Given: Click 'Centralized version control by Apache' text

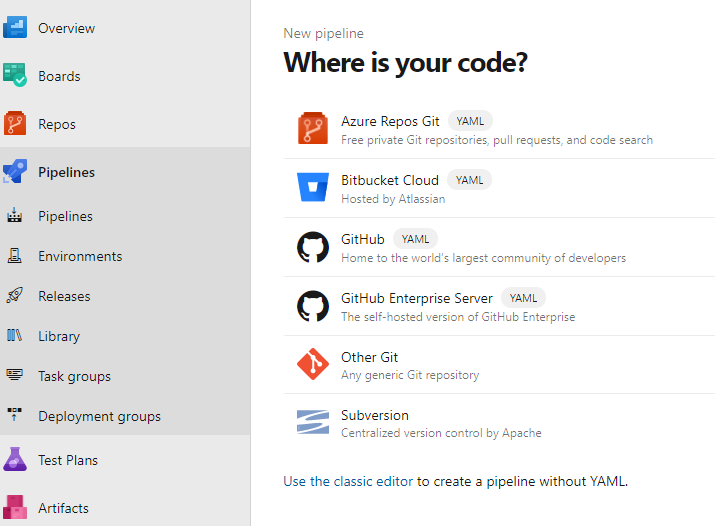Looking at the screenshot, I should 441,433.
